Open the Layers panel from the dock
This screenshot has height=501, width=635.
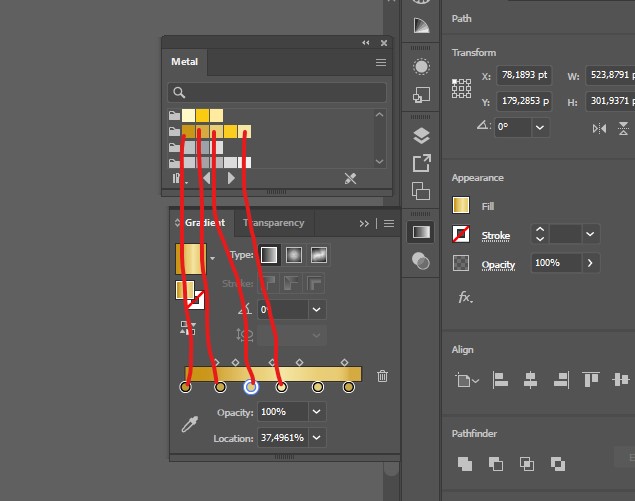click(421, 136)
